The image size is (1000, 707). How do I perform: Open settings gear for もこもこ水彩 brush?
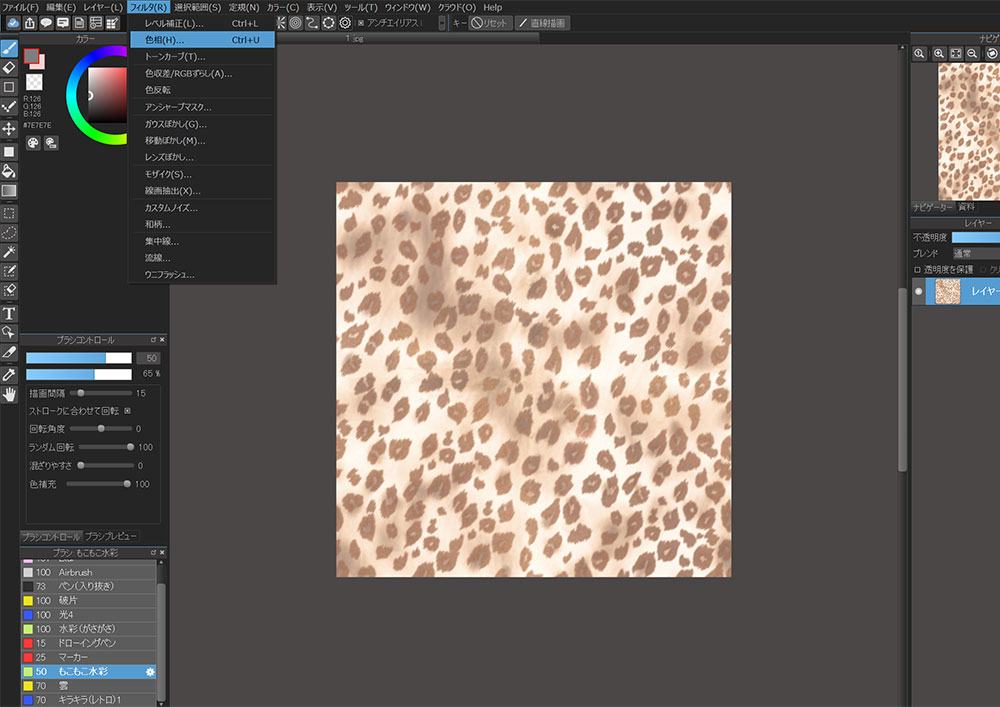tap(150, 672)
